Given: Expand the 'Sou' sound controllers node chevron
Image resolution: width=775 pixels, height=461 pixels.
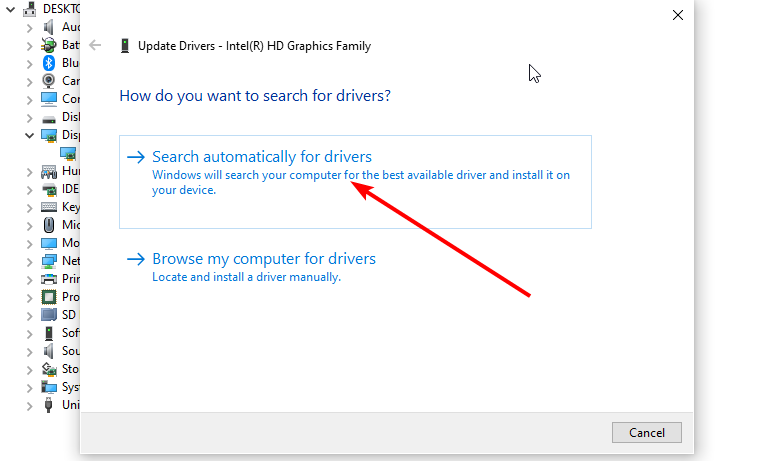Looking at the screenshot, I should coord(29,352).
